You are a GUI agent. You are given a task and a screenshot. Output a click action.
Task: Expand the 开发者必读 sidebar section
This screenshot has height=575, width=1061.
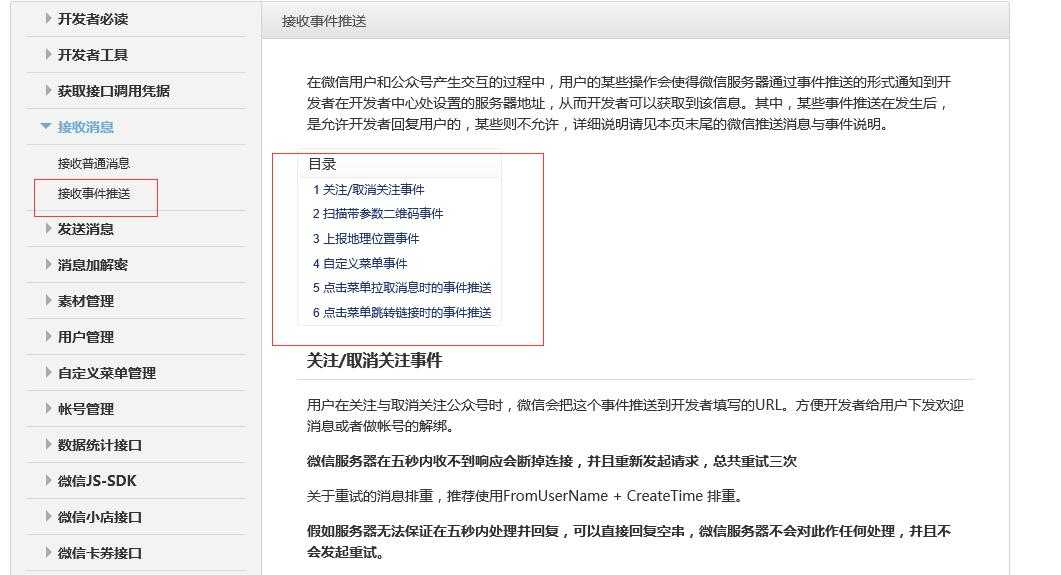pyautogui.click(x=92, y=19)
